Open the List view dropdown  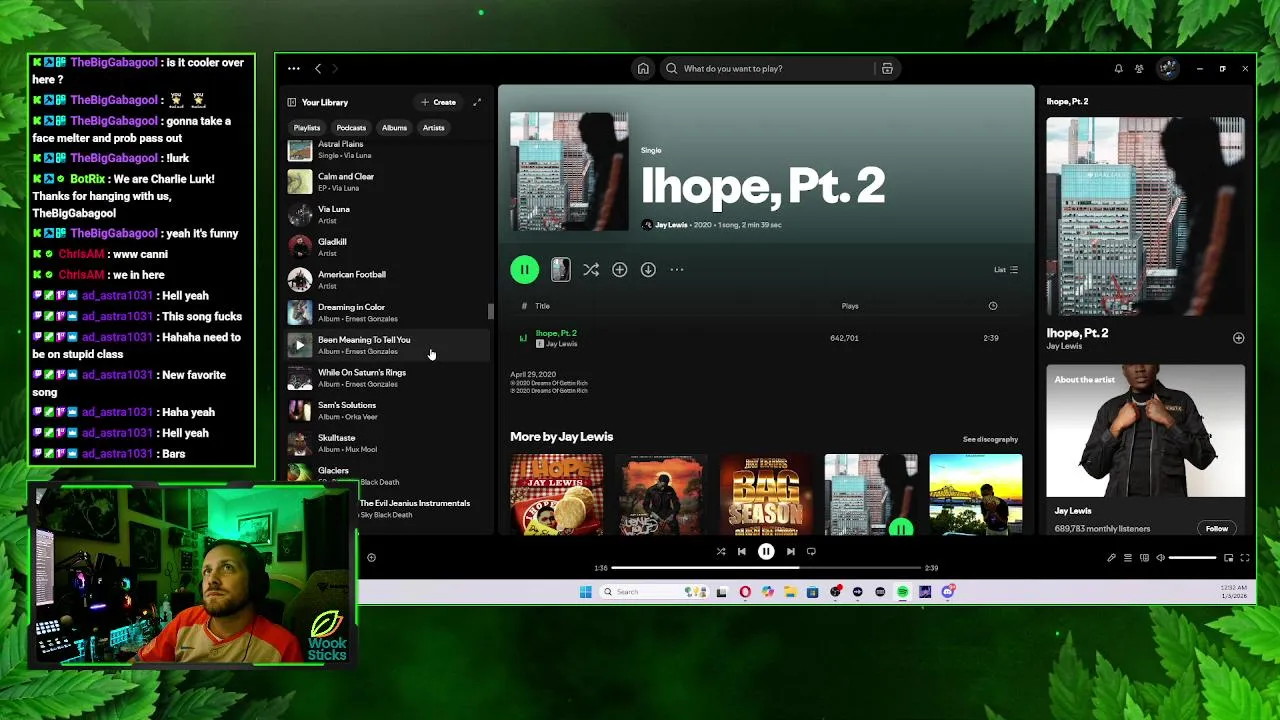point(1006,270)
